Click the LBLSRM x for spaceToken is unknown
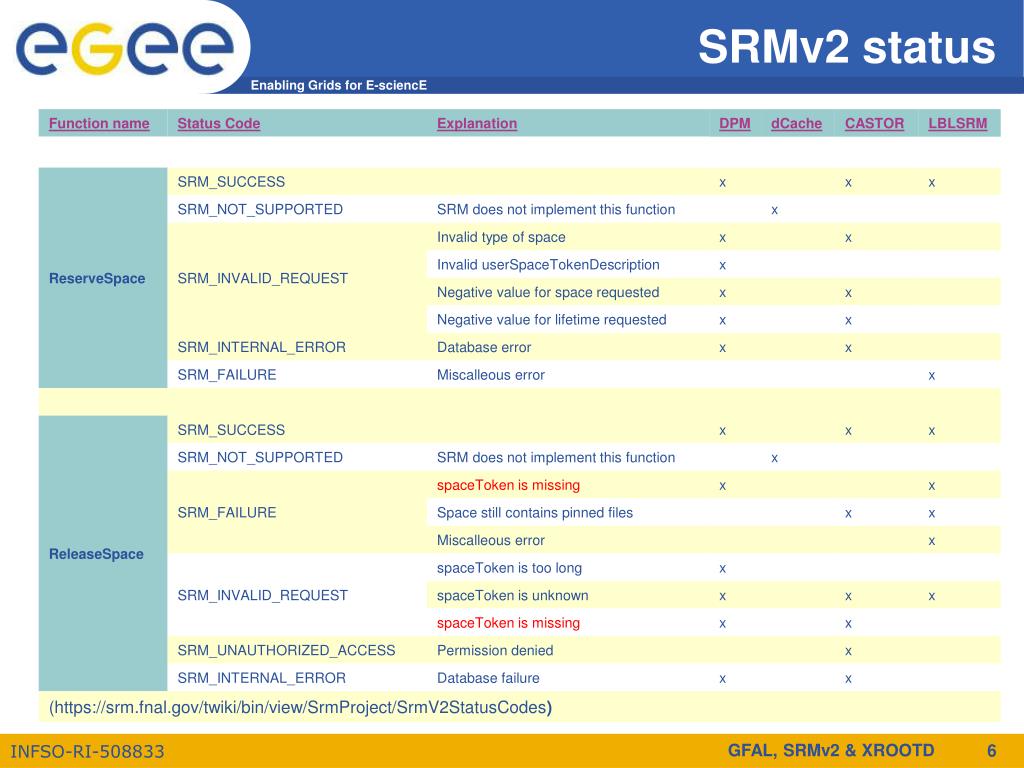Viewport: 1024px width, 768px height. coord(932,597)
